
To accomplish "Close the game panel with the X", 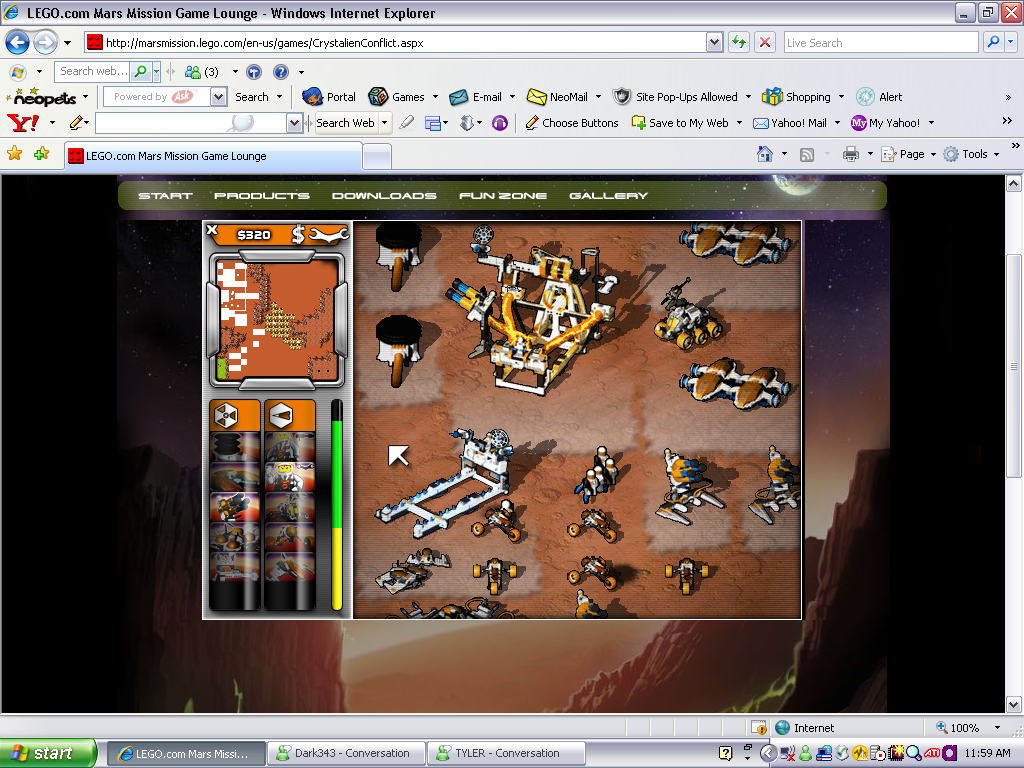I will (212, 229).
